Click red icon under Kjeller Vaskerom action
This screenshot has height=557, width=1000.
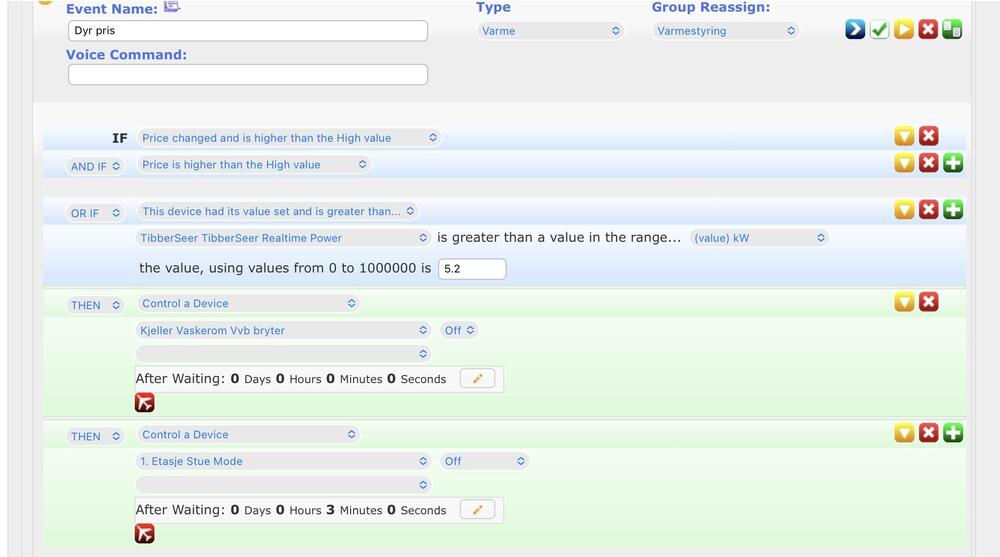pos(145,403)
